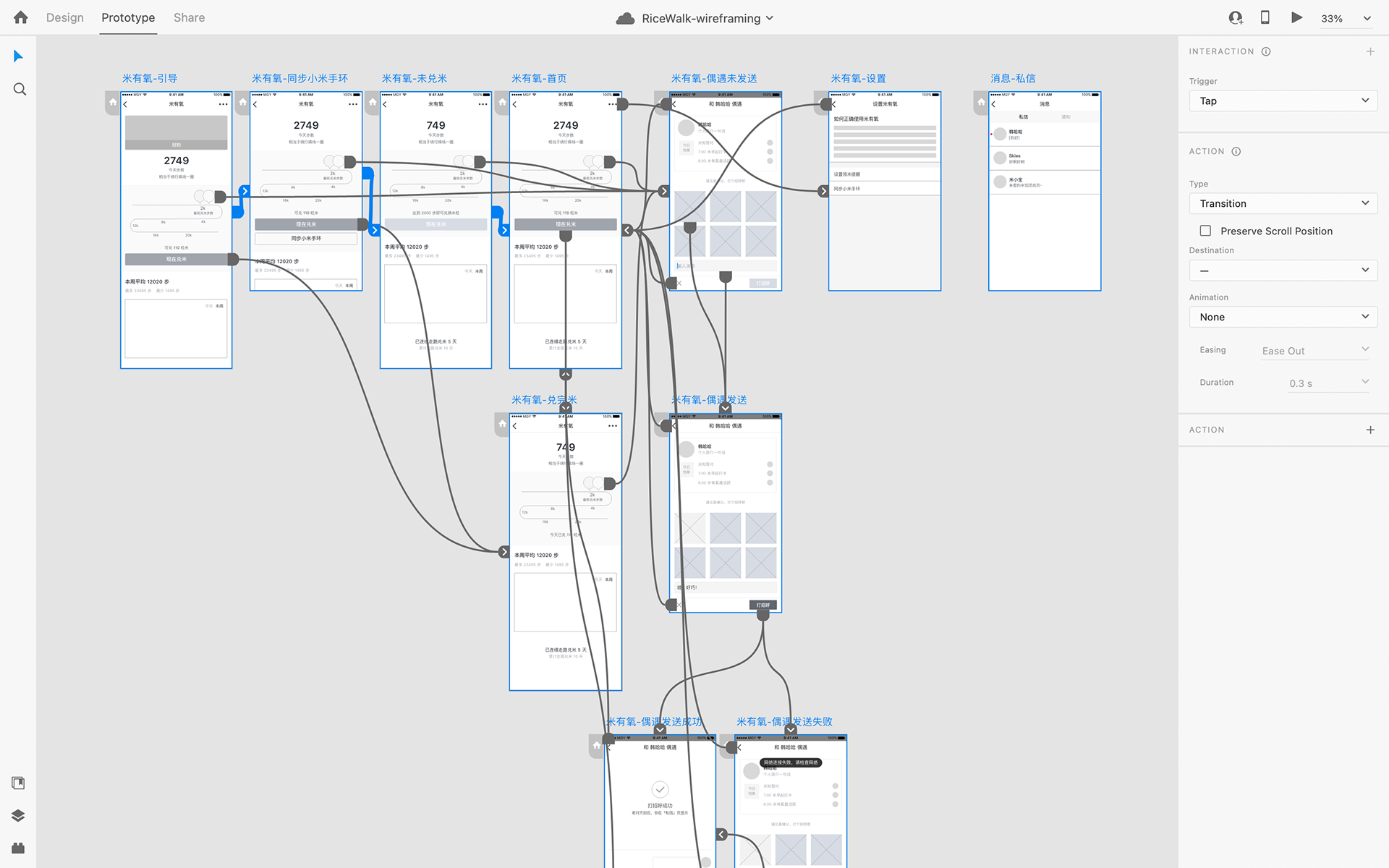The height and width of the screenshot is (868, 1389).
Task: Open the Animation dropdown showing None
Action: (x=1283, y=317)
